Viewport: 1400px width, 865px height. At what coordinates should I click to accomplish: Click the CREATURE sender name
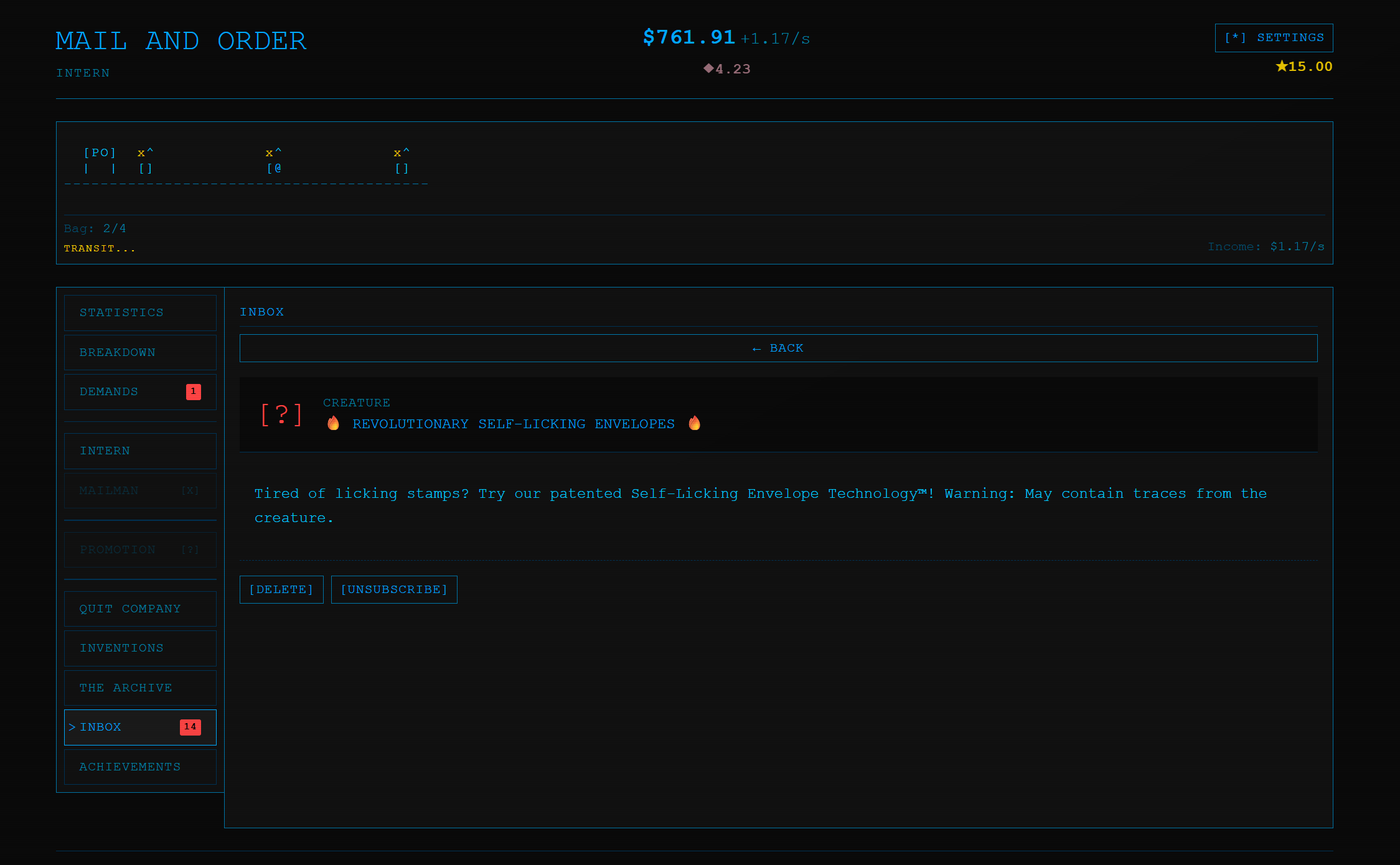pyautogui.click(x=357, y=403)
